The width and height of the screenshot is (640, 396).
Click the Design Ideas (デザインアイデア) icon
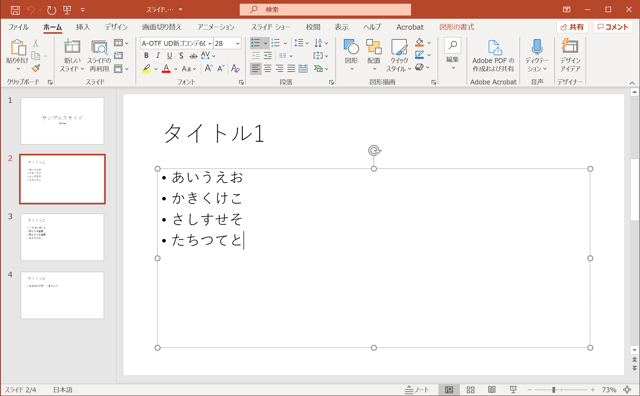pos(570,46)
